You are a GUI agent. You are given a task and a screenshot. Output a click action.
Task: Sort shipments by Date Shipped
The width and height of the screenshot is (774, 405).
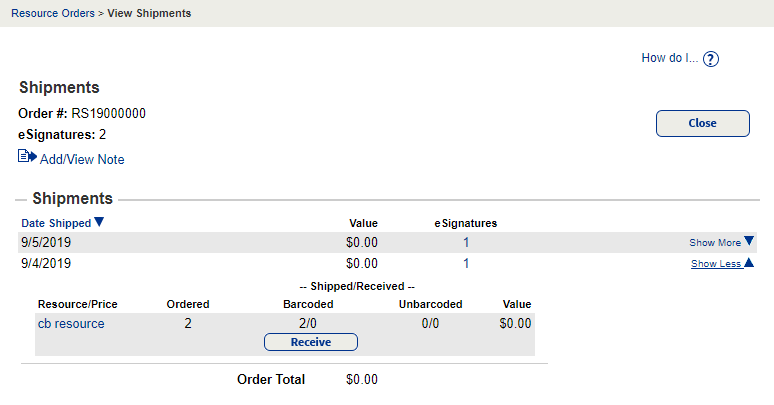pyautogui.click(x=56, y=223)
